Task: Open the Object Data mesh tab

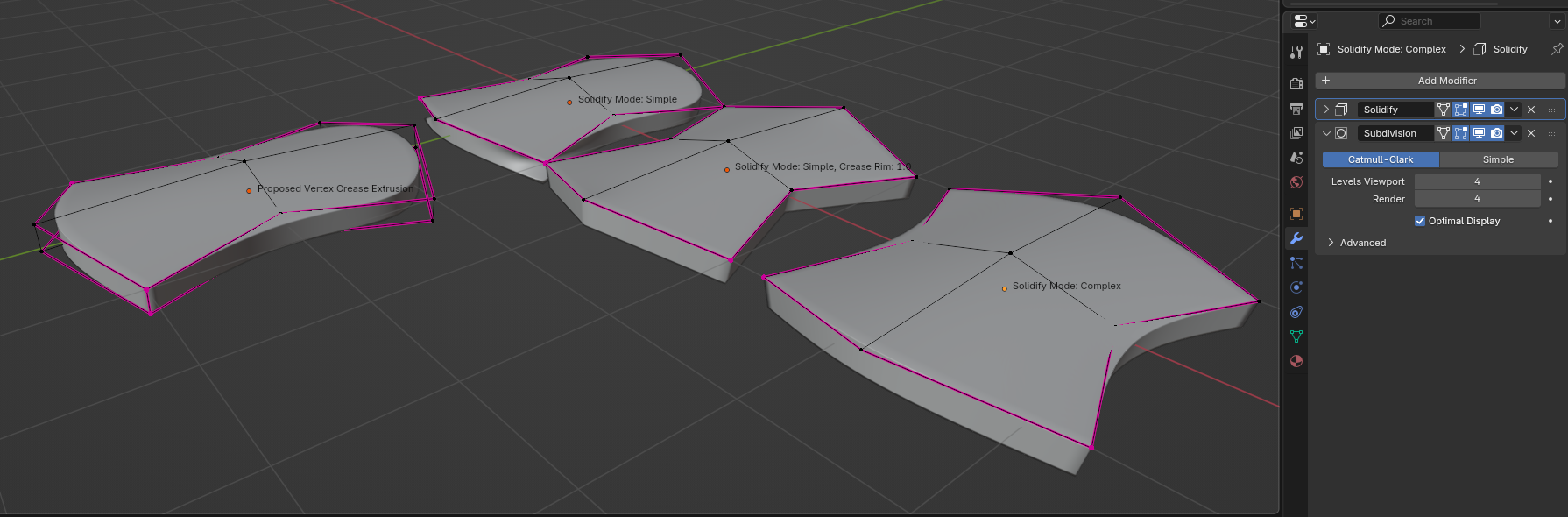Action: (1296, 336)
